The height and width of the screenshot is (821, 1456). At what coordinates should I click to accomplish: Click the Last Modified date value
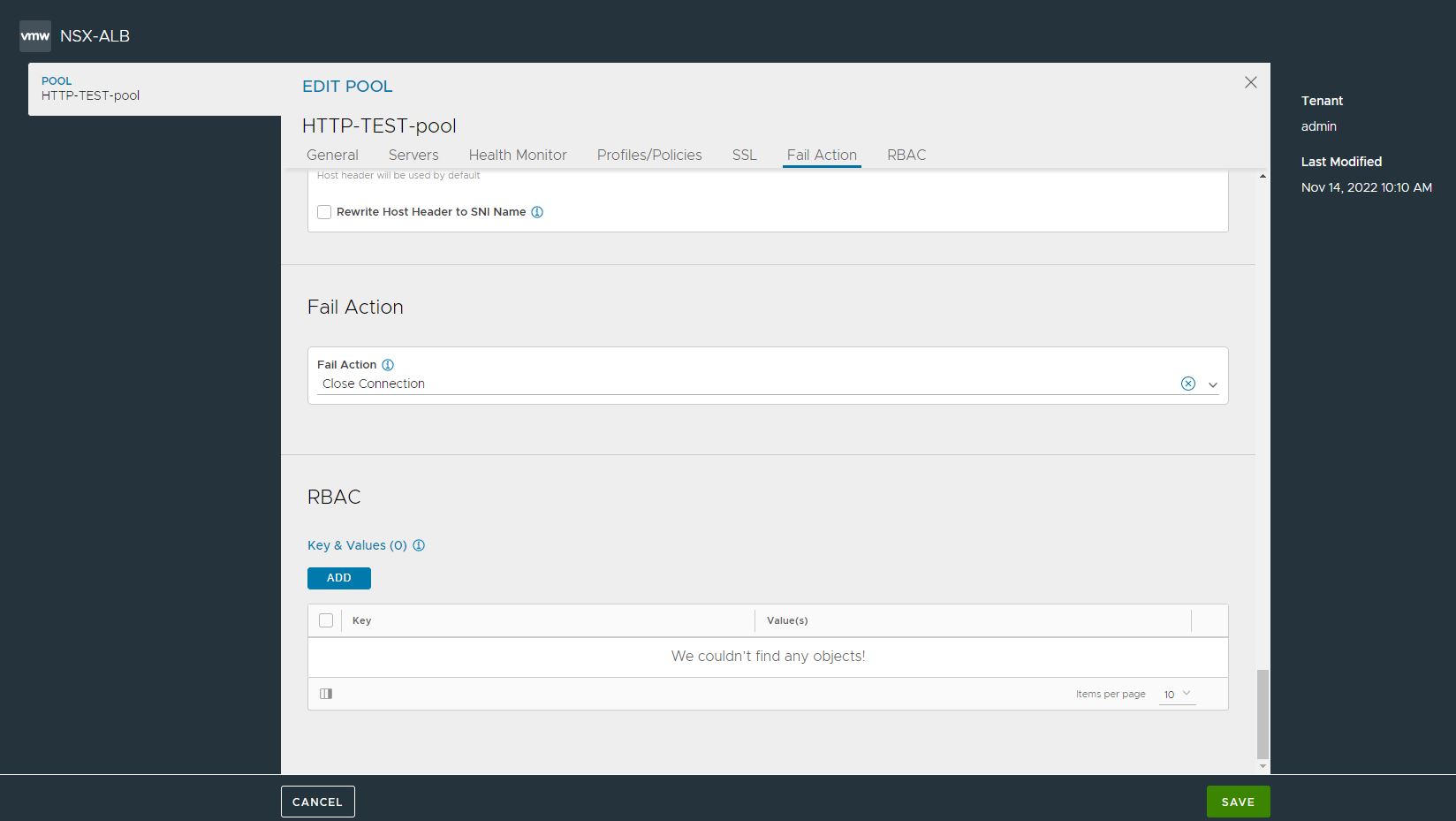(1366, 187)
